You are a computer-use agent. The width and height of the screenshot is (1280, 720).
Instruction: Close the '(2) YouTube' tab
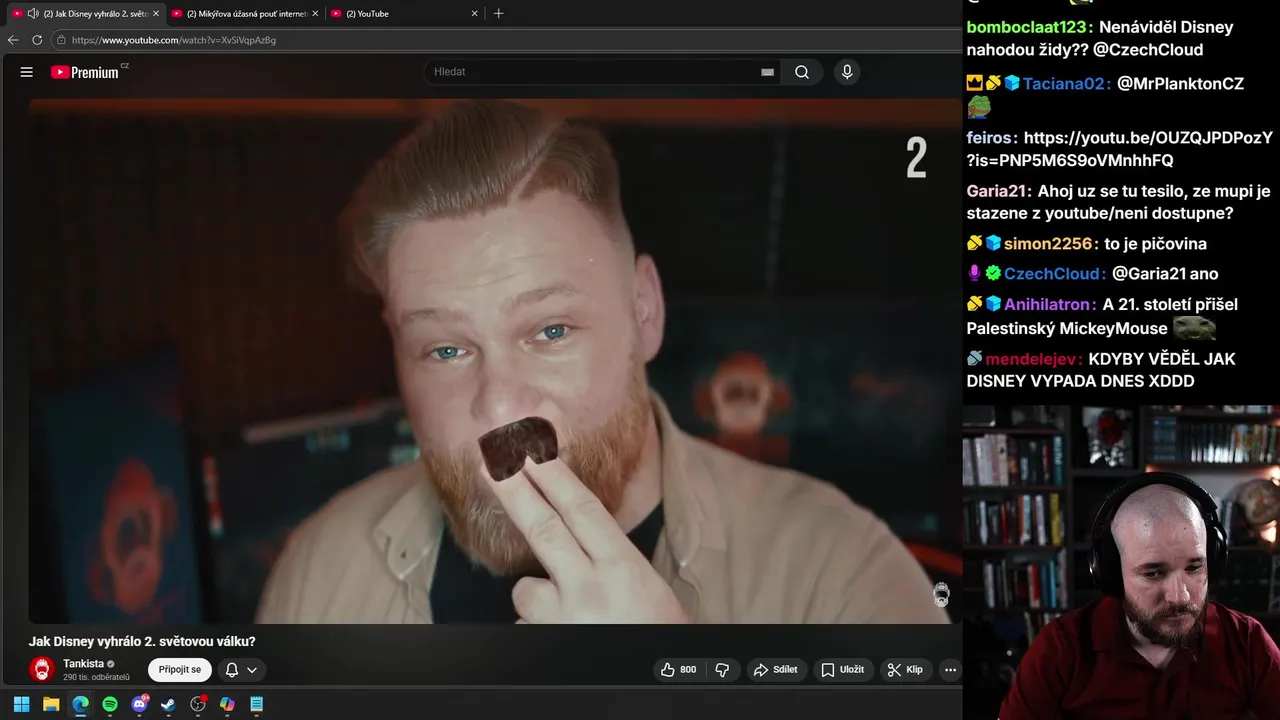(x=474, y=14)
